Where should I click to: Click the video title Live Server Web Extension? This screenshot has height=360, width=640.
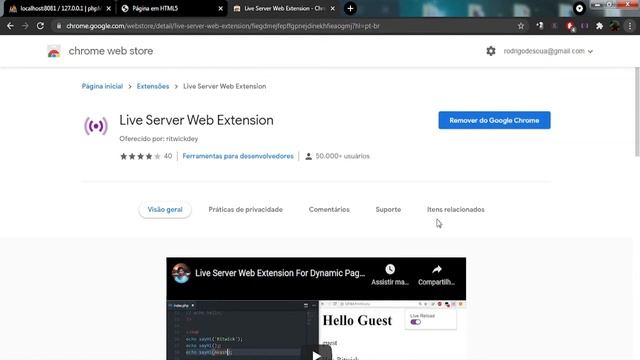pyautogui.click(x=280, y=273)
